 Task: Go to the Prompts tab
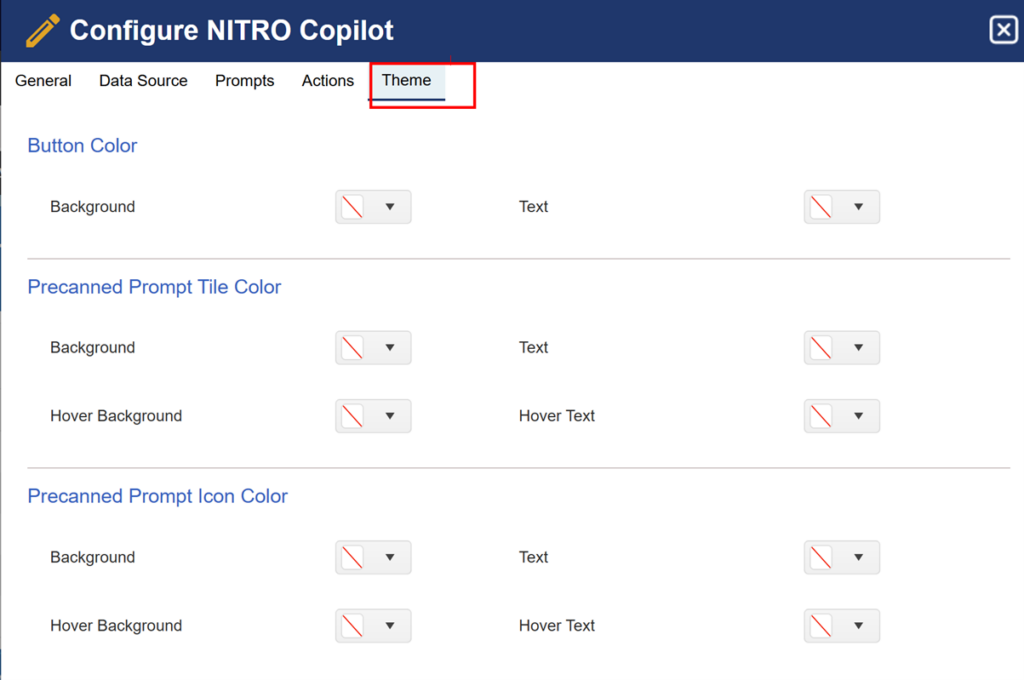pyautogui.click(x=244, y=80)
